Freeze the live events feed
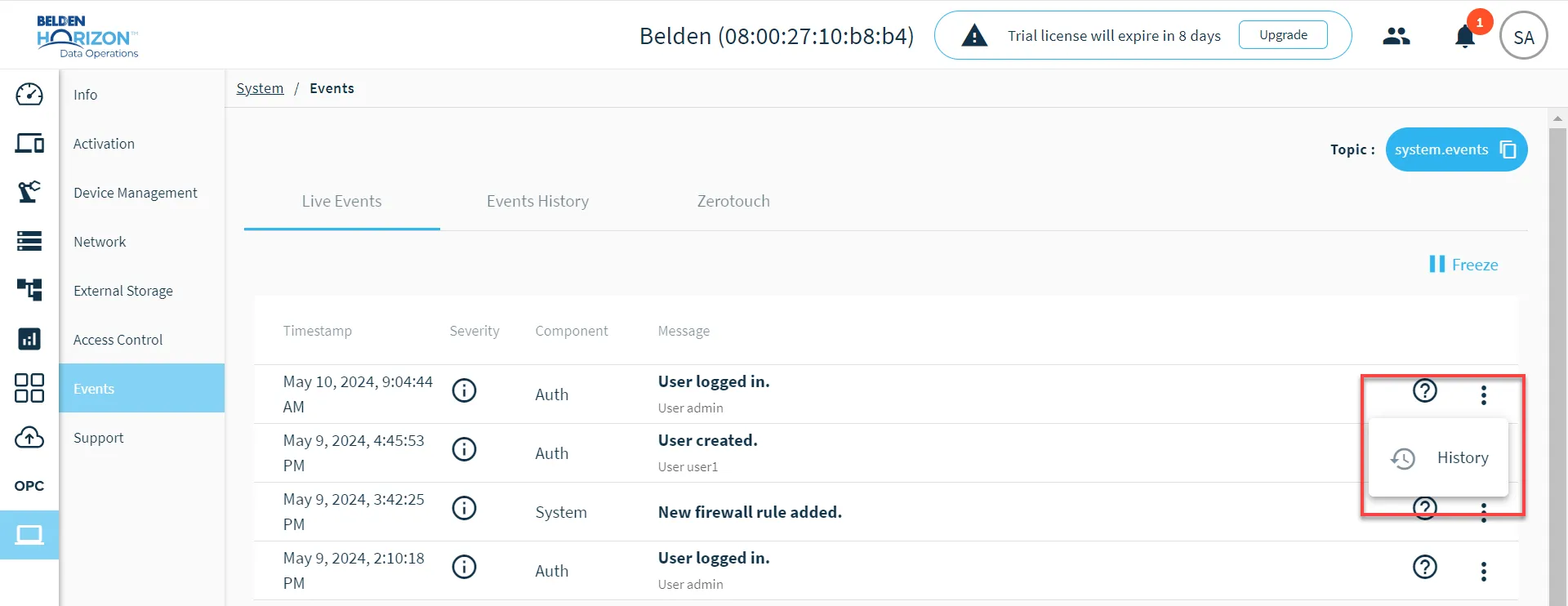Image resolution: width=1568 pixels, height=606 pixels. point(1463,265)
